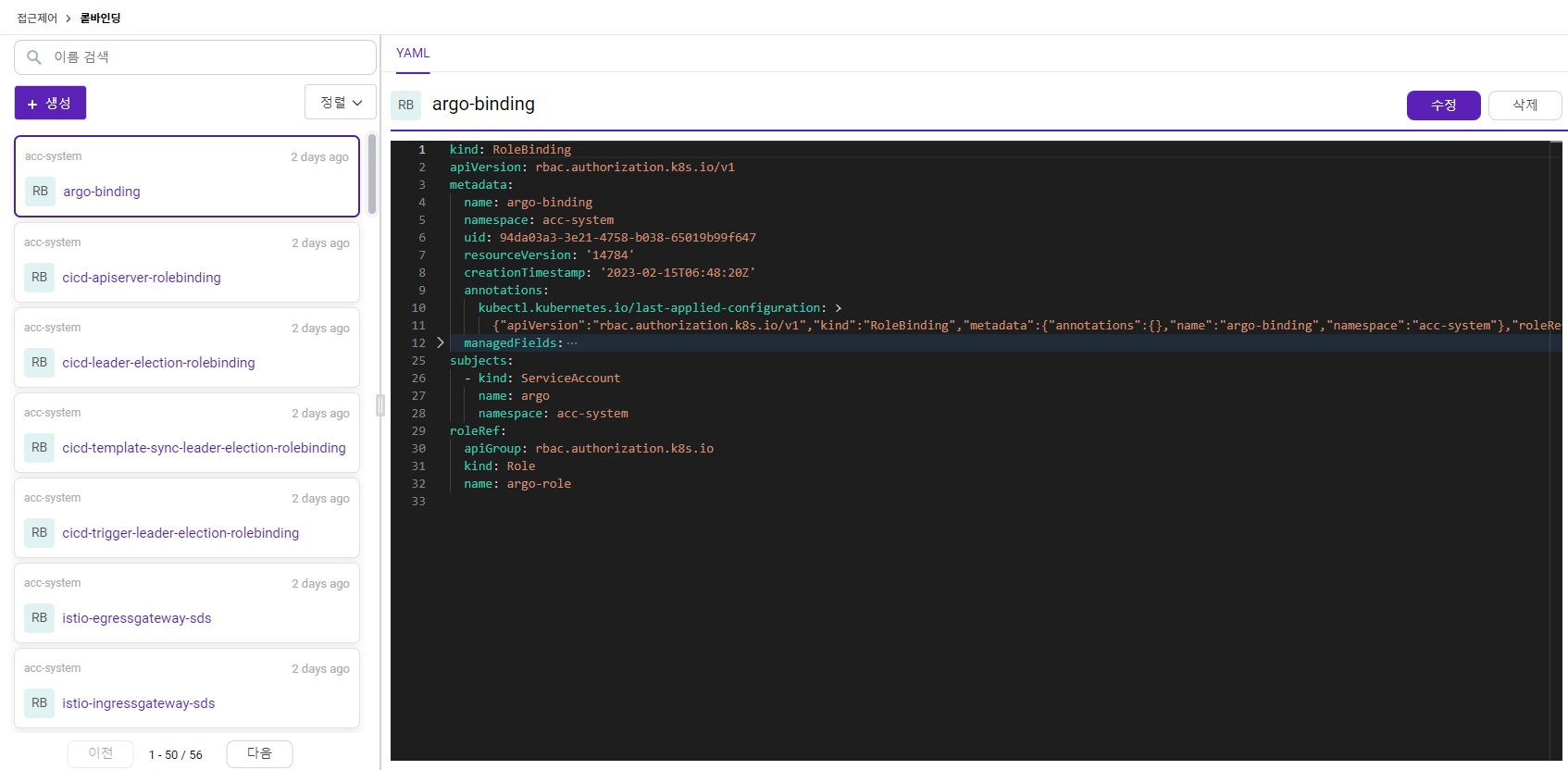Screen dimensions: 1568x770
Task: Click the RB badge in the detail header
Action: tap(405, 105)
